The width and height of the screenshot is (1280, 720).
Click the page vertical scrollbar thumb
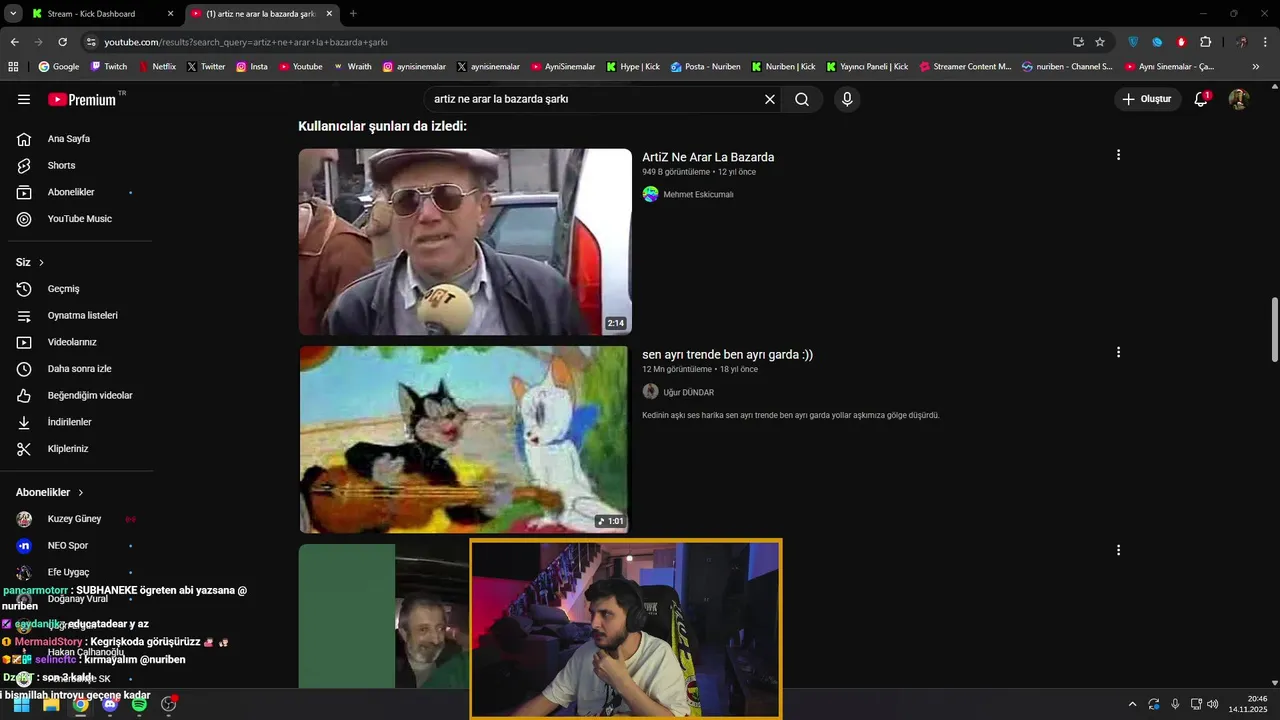tap(1274, 331)
